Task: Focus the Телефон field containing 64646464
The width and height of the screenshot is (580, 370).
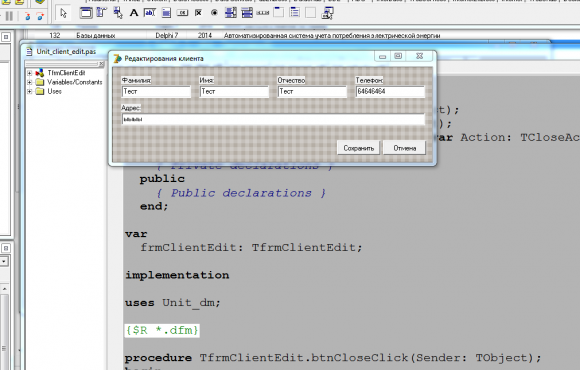Action: pyautogui.click(x=390, y=91)
